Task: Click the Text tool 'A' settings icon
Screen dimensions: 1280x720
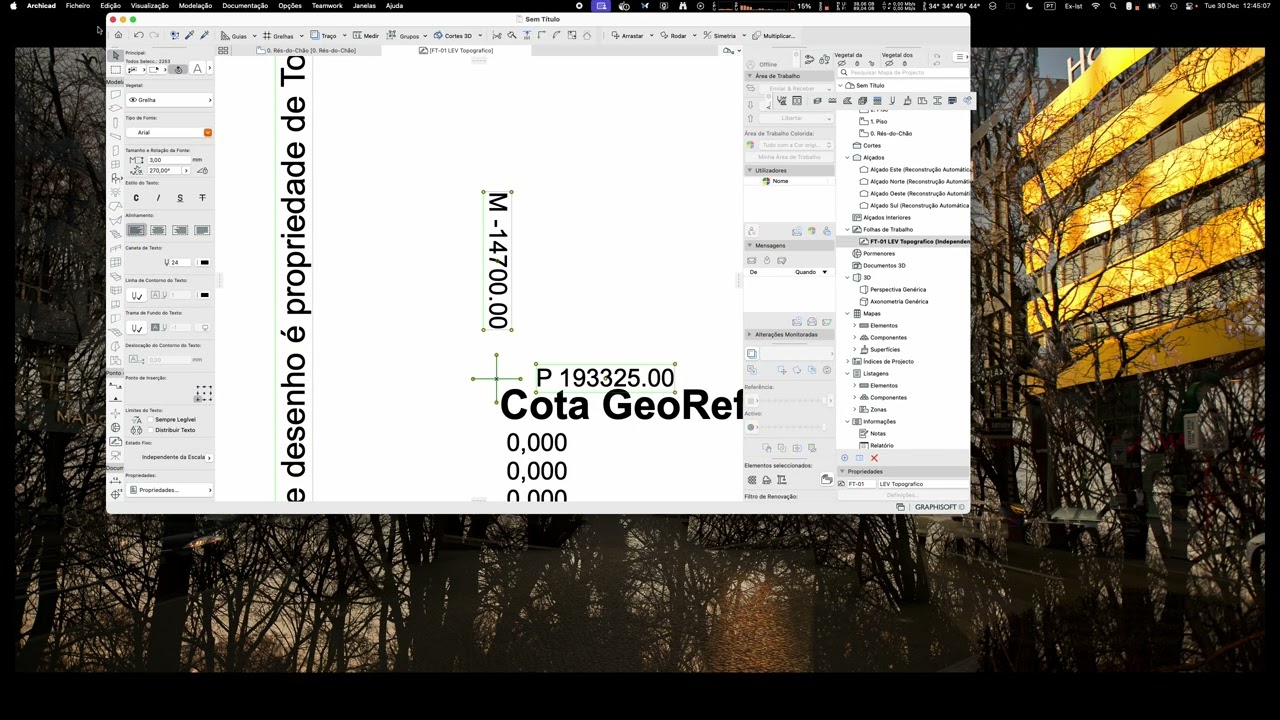Action: [197, 69]
